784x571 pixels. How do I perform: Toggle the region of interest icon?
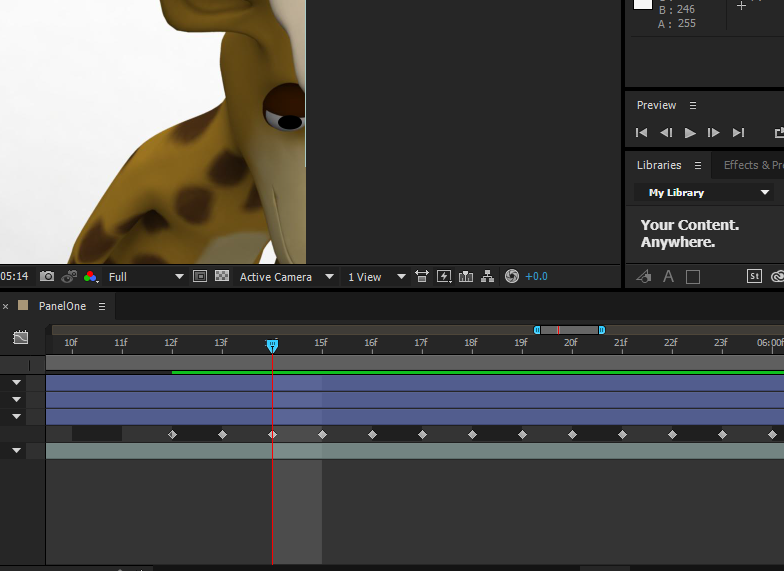point(200,276)
